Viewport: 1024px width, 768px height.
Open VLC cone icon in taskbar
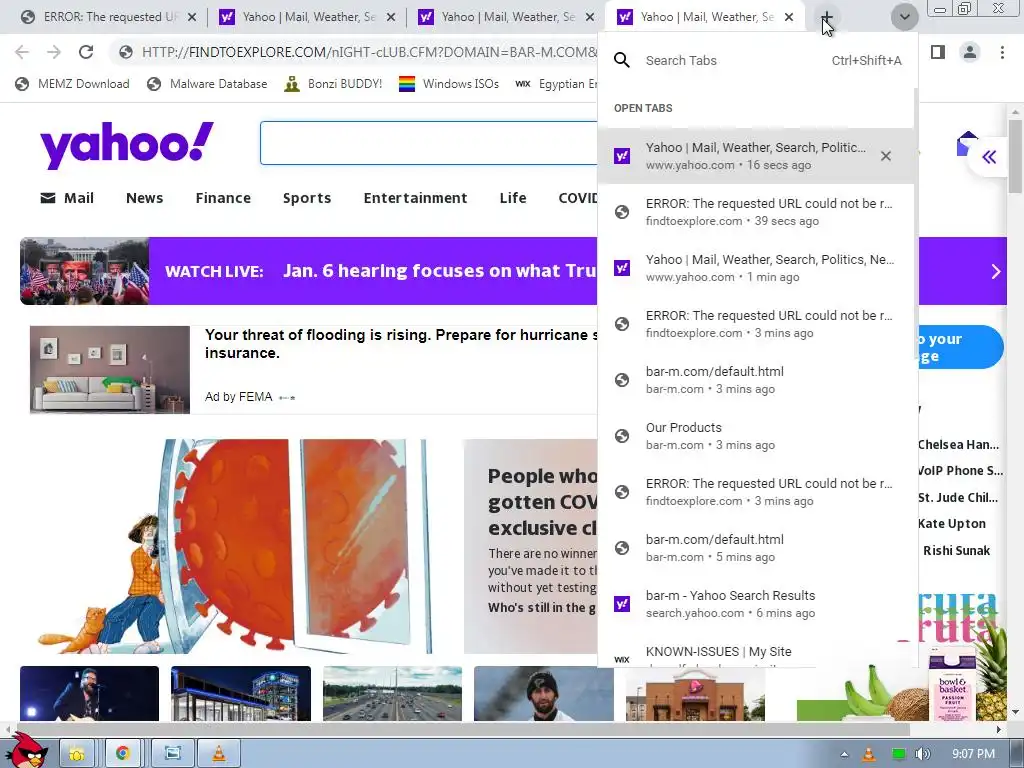219,754
